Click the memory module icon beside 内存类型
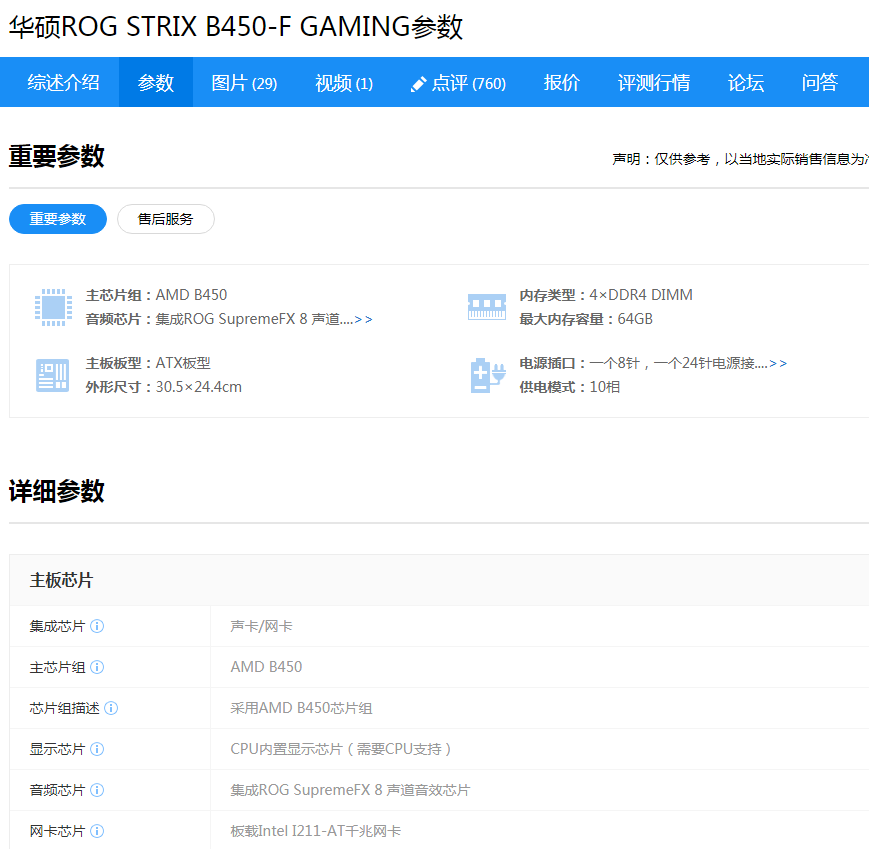 coord(487,306)
